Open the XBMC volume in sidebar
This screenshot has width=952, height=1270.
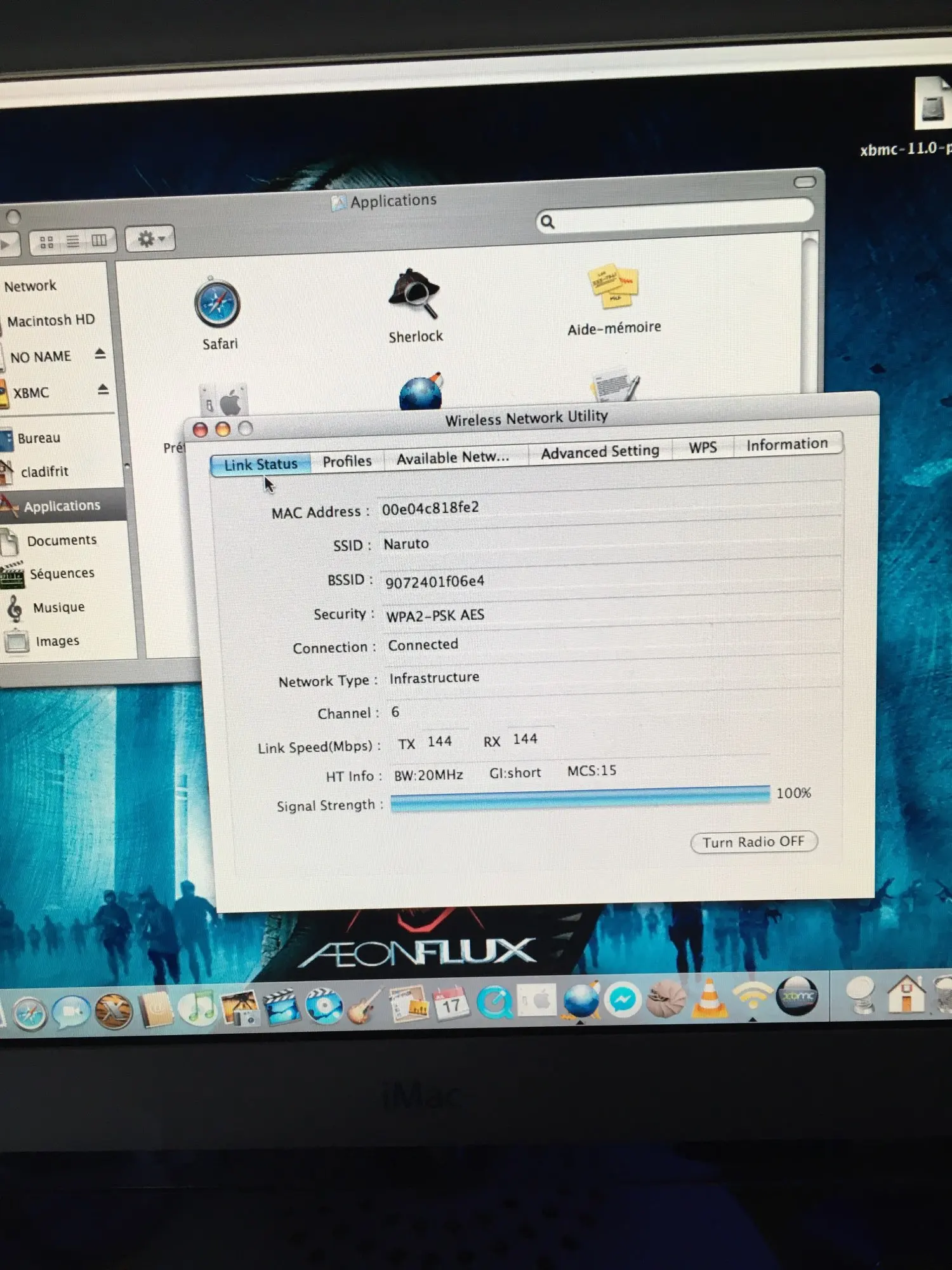[x=30, y=393]
